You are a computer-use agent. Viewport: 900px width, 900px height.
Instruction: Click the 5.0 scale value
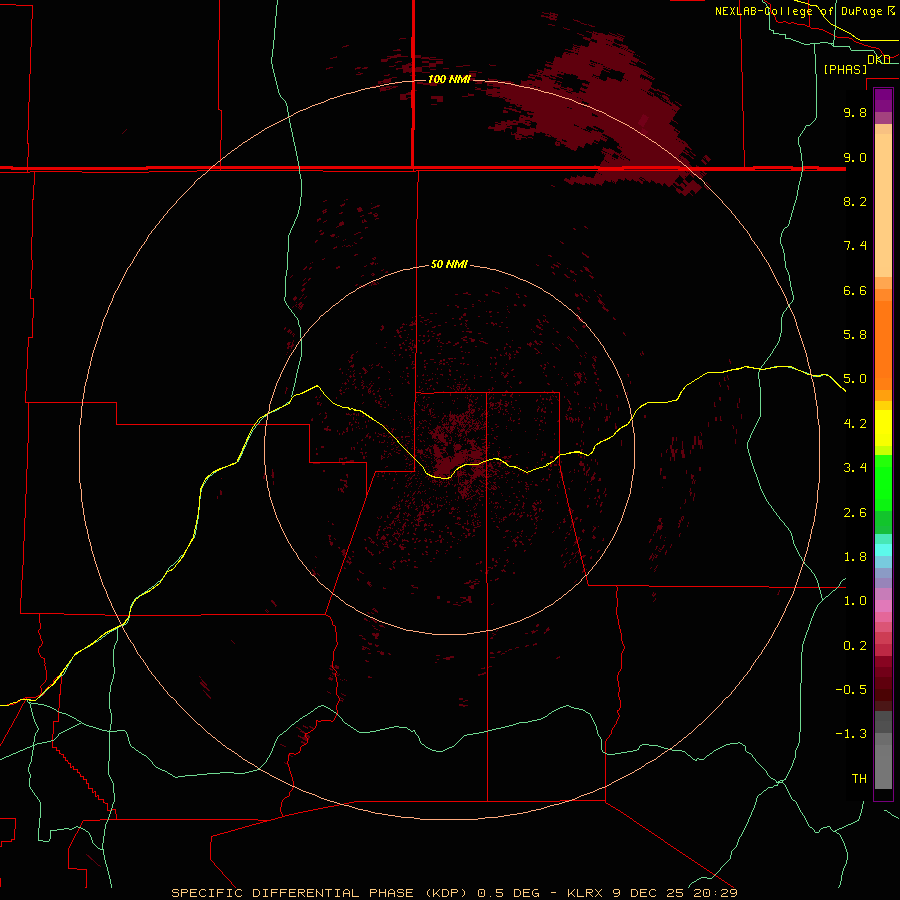855,379
